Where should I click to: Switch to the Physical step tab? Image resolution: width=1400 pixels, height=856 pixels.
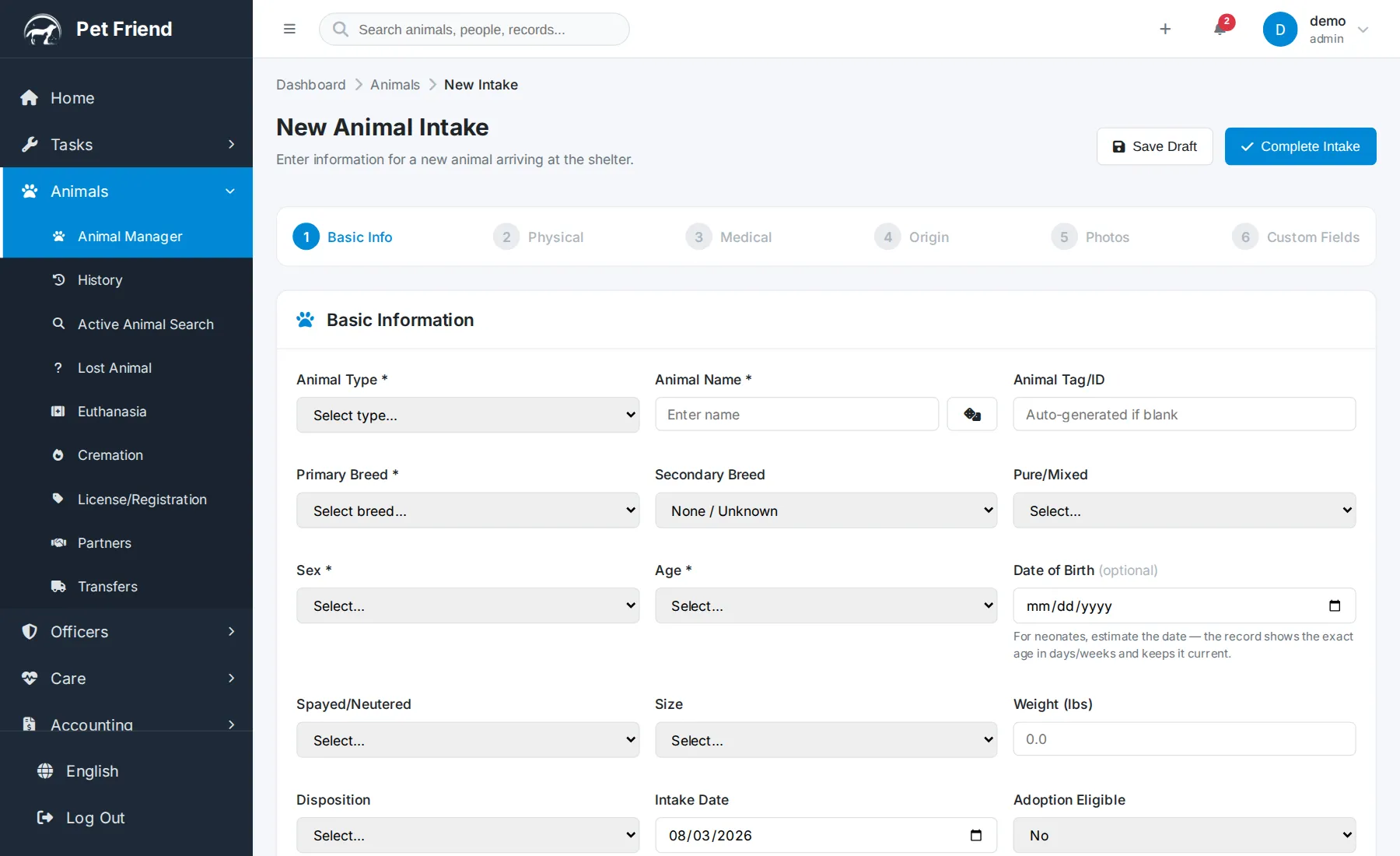pos(538,237)
